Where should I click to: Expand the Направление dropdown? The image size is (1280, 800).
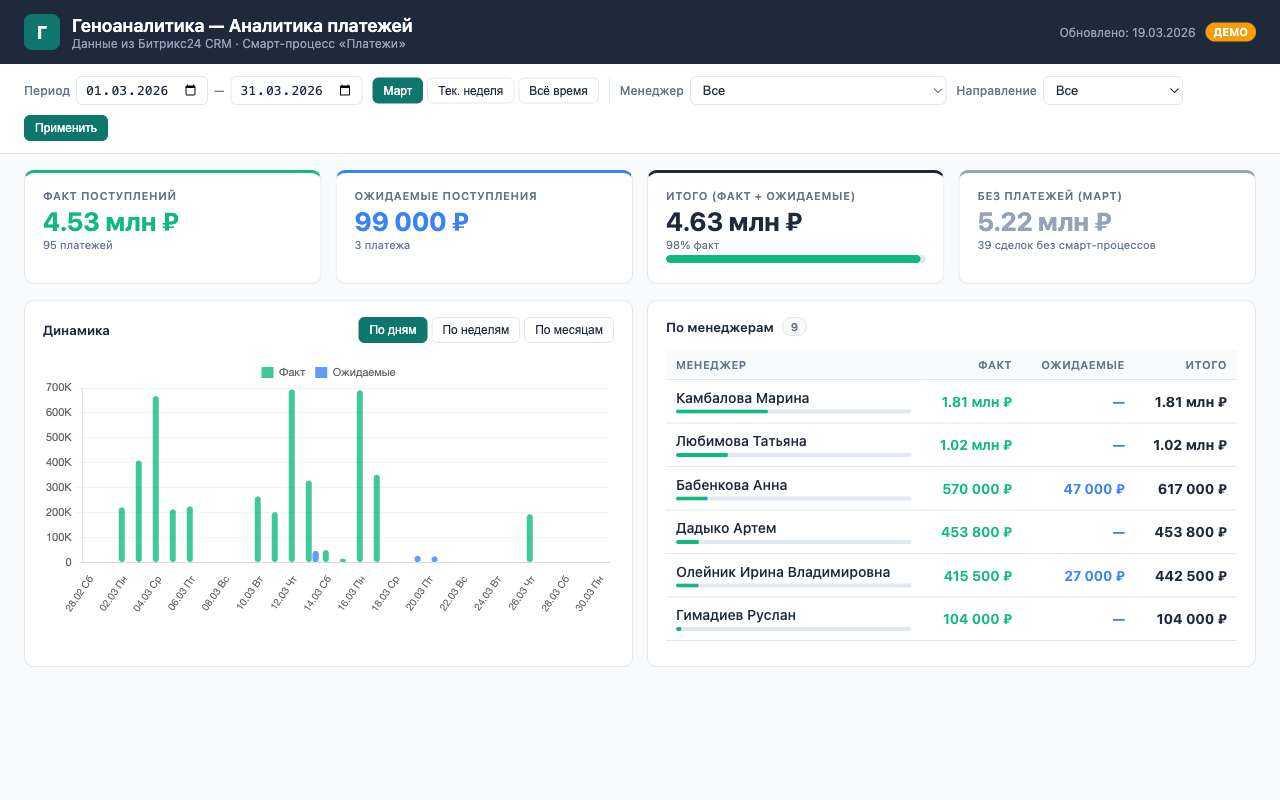1112,91
